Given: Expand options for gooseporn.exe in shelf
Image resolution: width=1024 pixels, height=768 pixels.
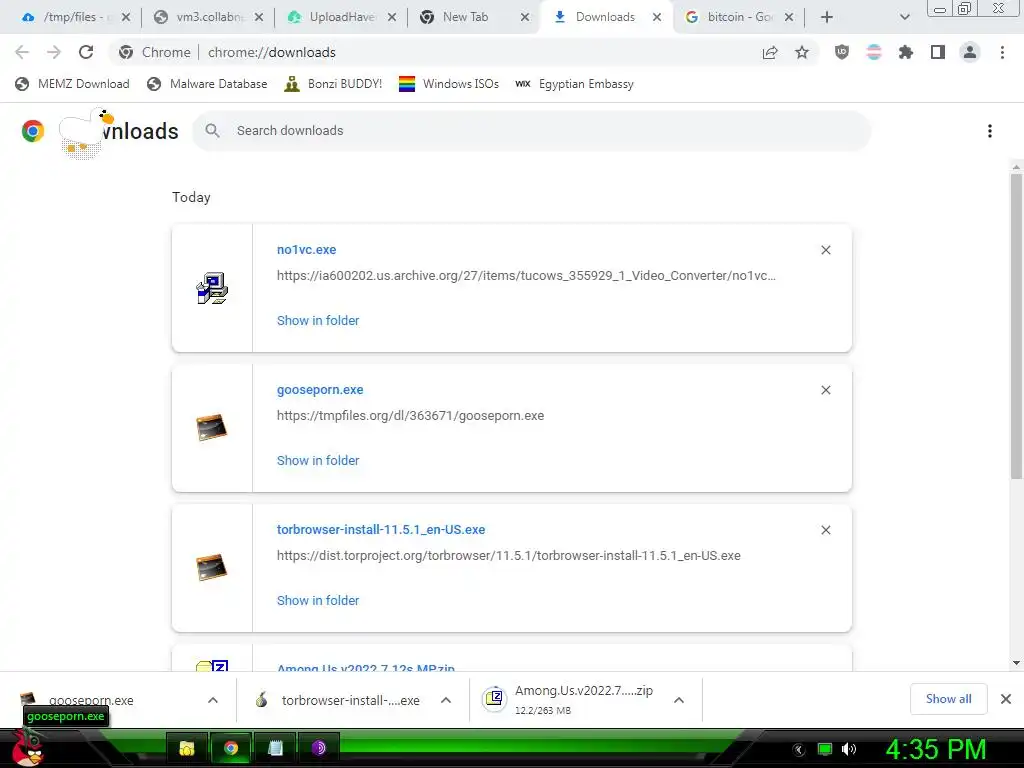Looking at the screenshot, I should tap(213, 700).
